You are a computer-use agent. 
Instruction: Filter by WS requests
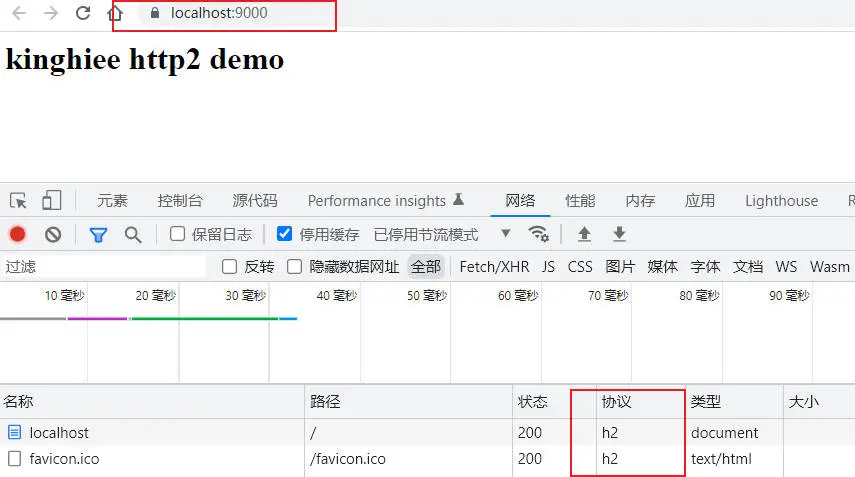[x=786, y=267]
